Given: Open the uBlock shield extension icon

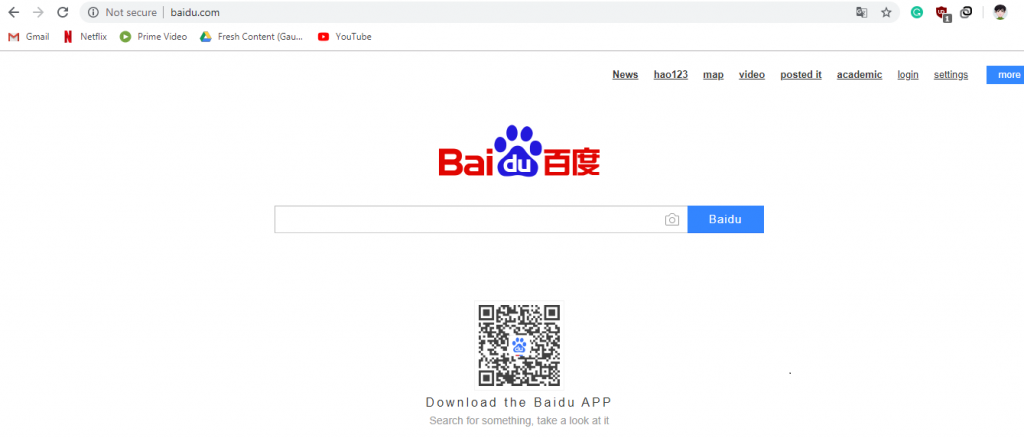Looking at the screenshot, I should (x=942, y=12).
